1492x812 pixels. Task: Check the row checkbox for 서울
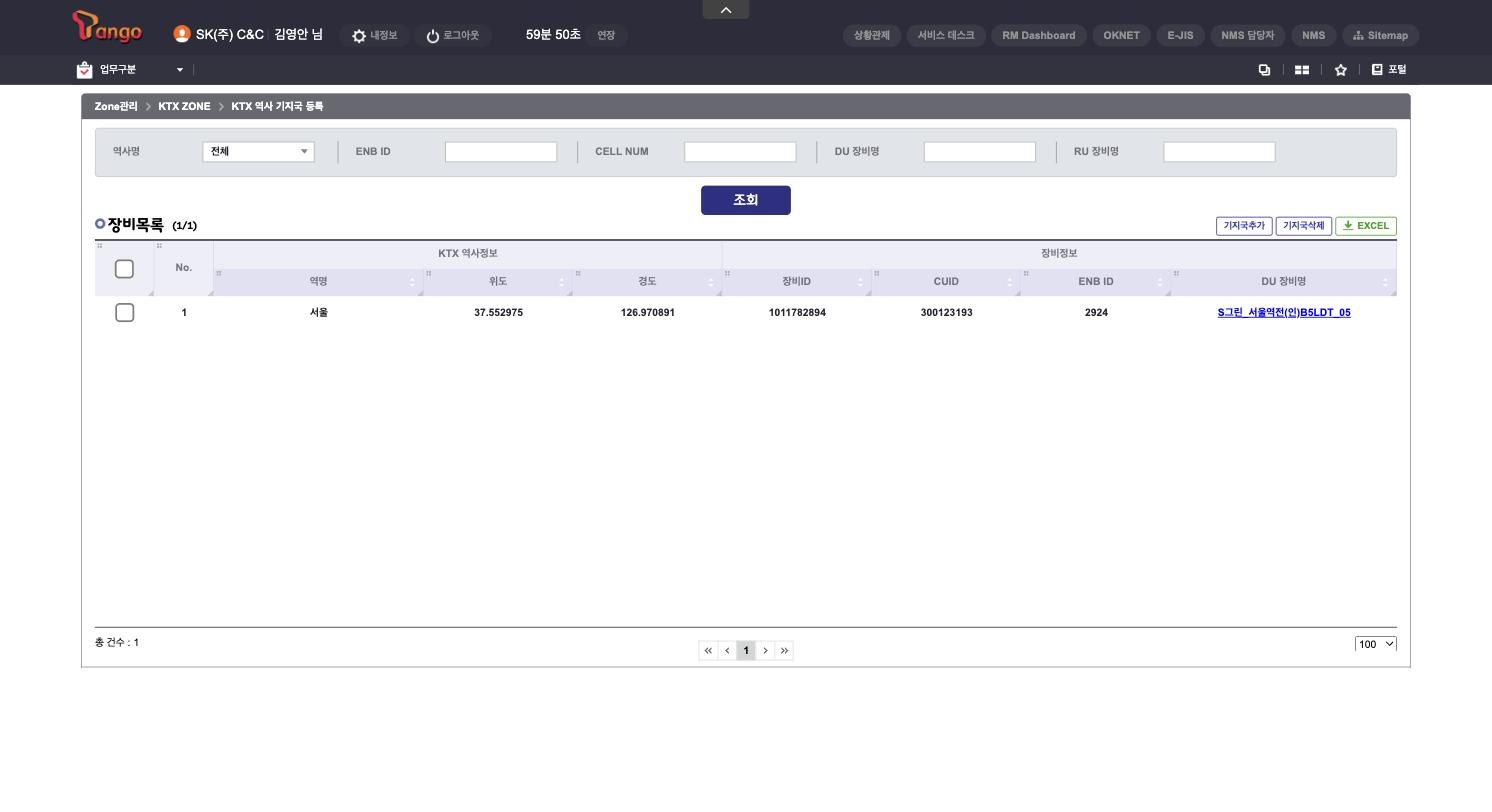(124, 313)
